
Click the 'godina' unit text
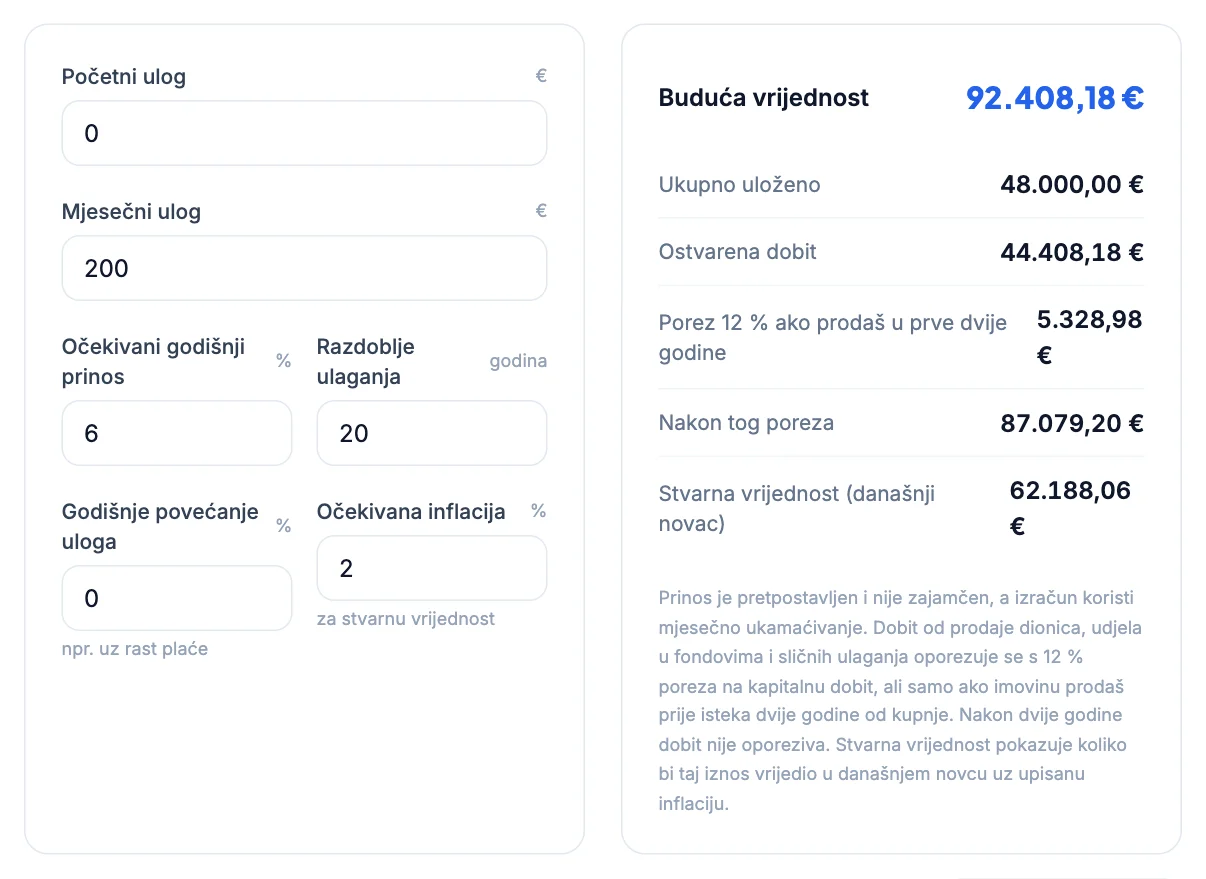[x=518, y=361]
